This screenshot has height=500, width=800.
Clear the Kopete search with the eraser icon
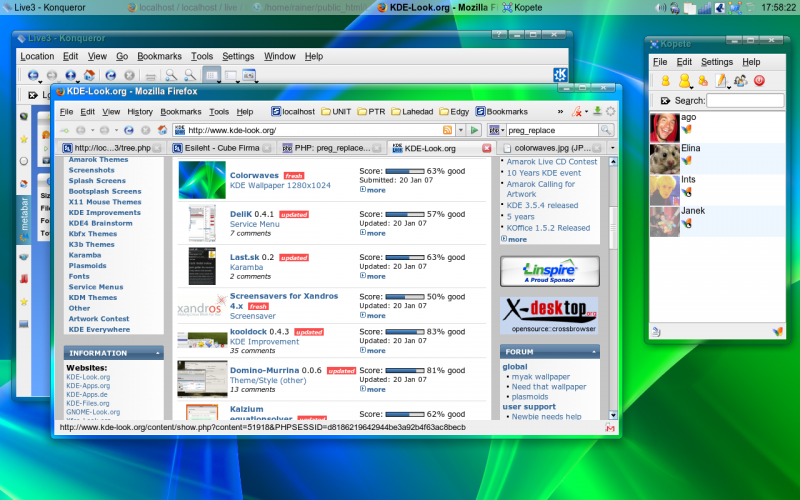click(x=665, y=101)
